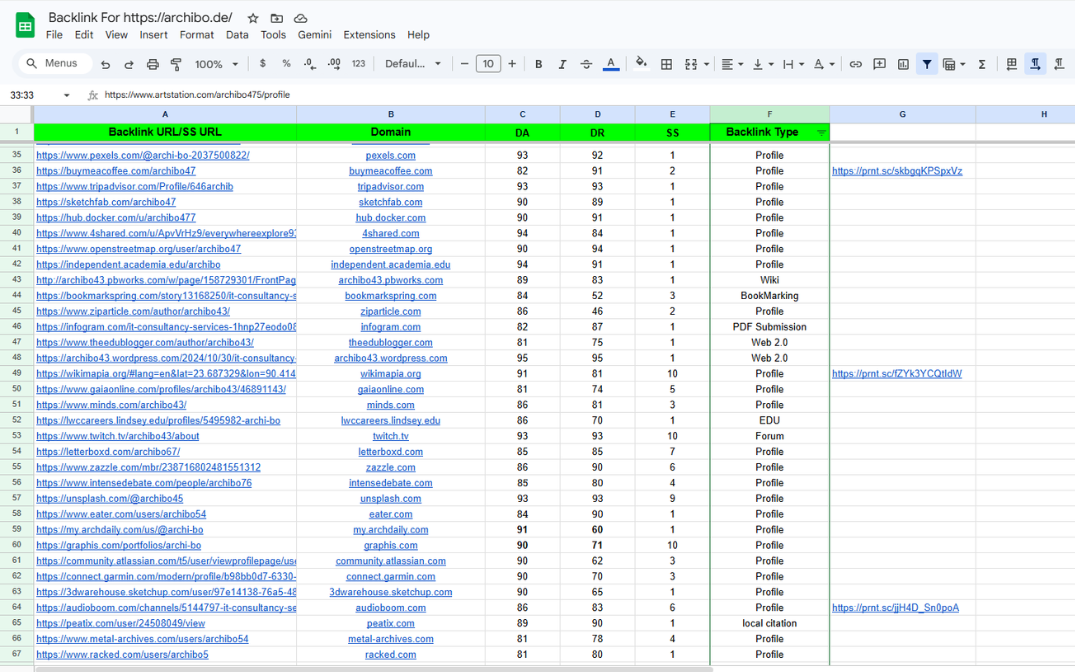
Task: Open the Data menu
Action: tap(237, 34)
